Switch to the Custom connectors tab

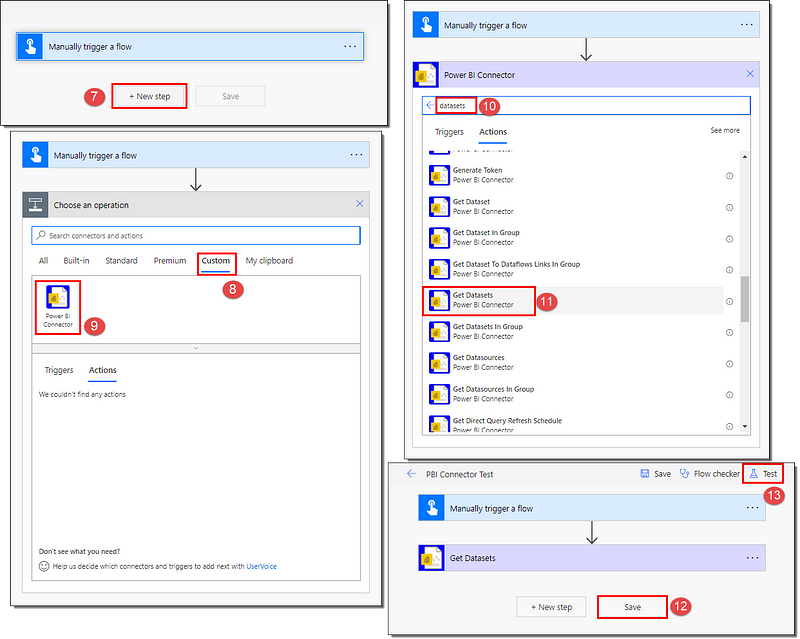[216, 261]
